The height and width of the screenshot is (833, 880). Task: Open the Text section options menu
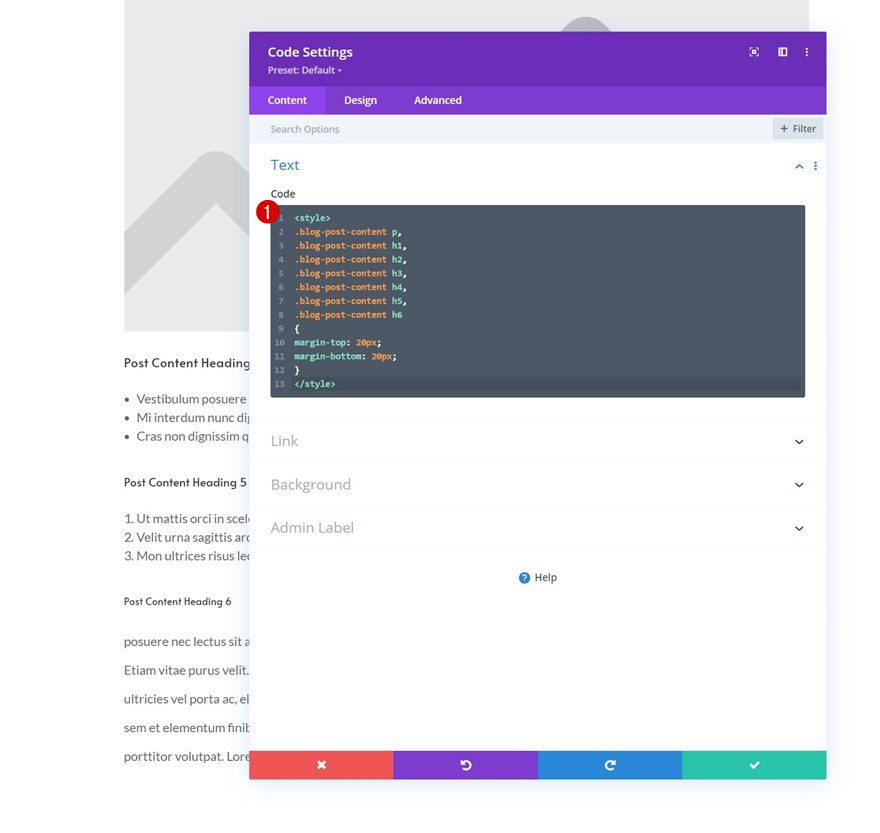click(815, 165)
